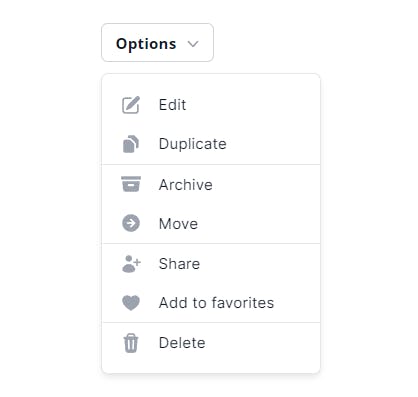This screenshot has width=418, height=397.
Task: Click the trash can Delete icon
Action: click(x=131, y=343)
